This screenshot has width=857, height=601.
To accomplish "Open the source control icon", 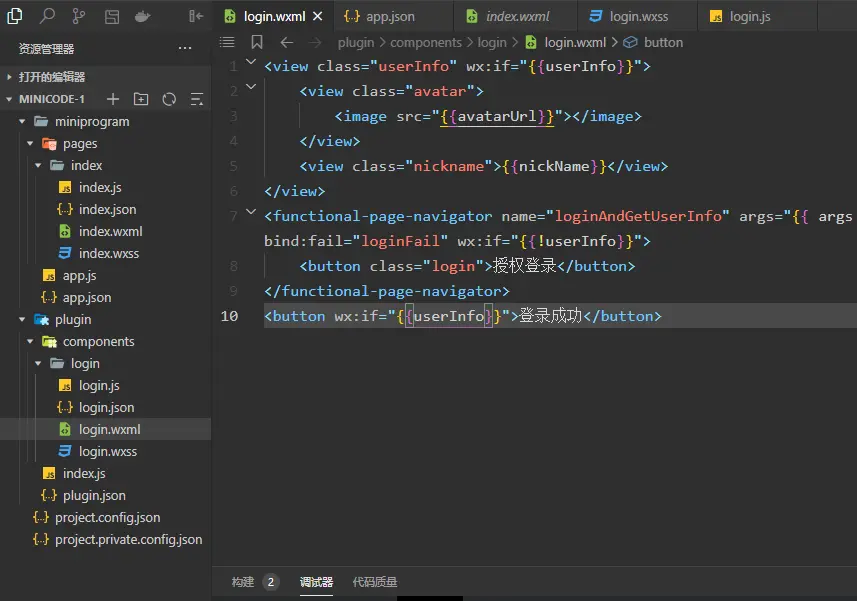I will (x=79, y=16).
